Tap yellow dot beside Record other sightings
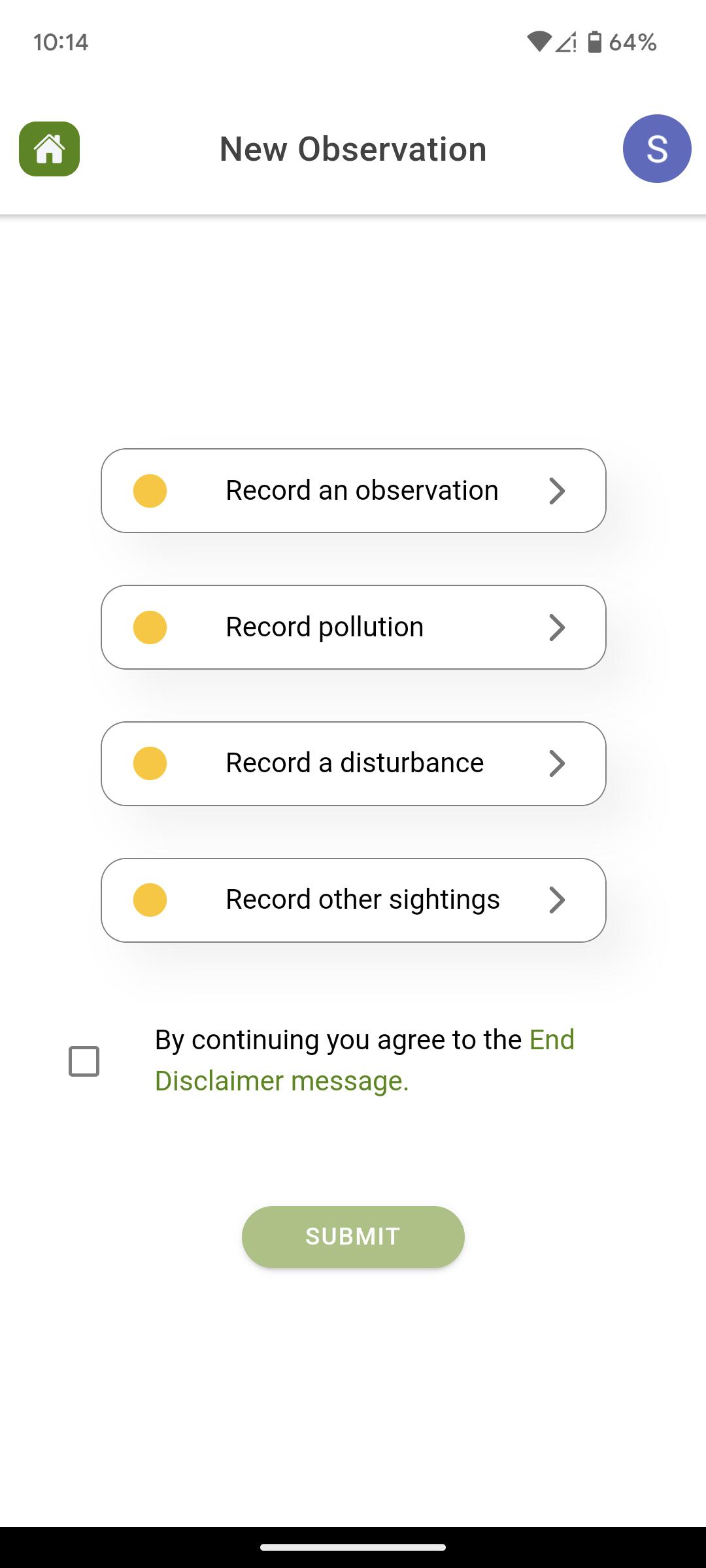 click(x=150, y=900)
